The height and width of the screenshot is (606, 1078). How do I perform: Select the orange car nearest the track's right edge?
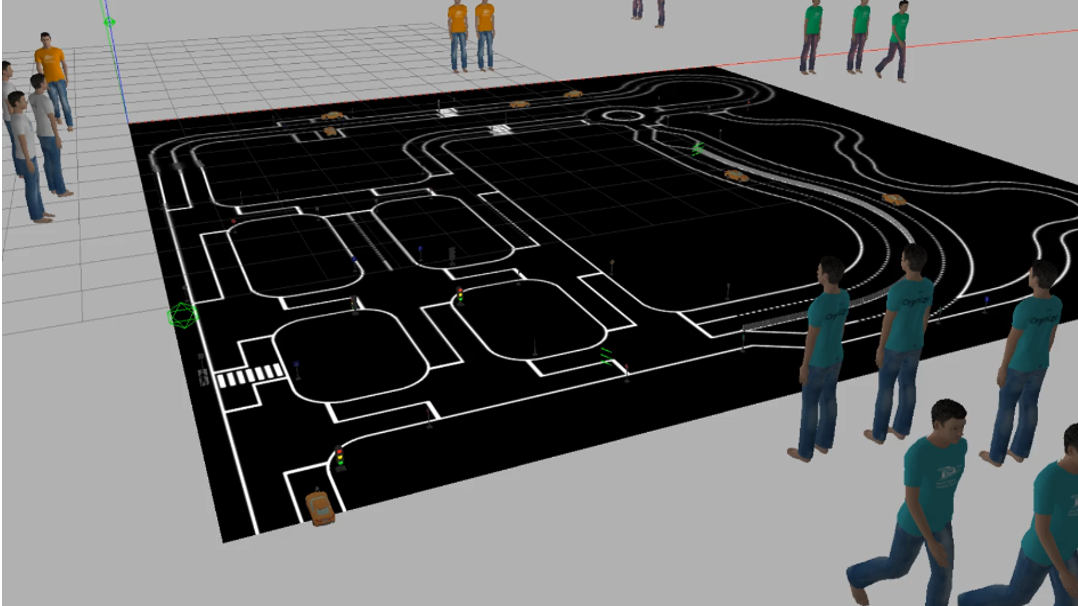pos(894,199)
